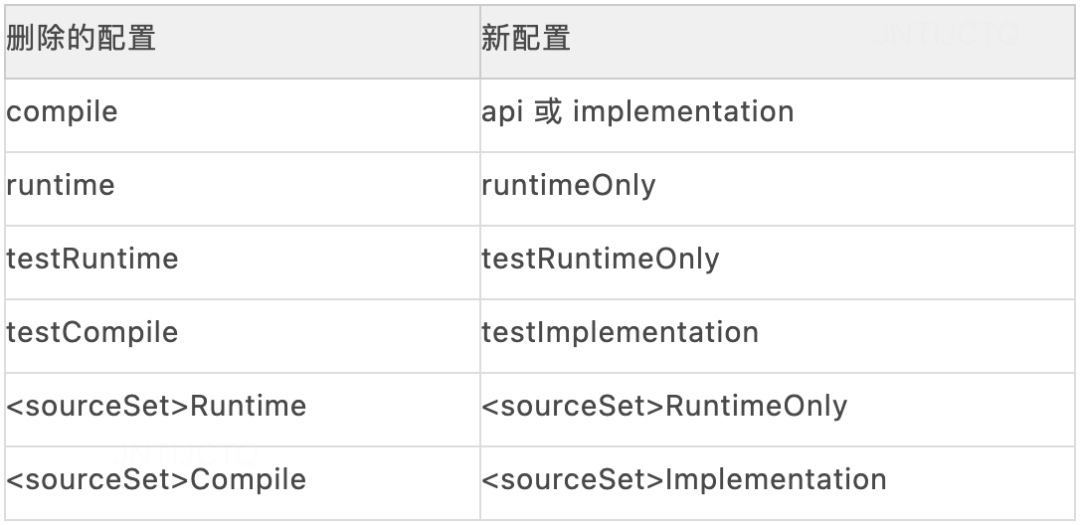
Task: Click the word 'api' in the table
Action: point(503,111)
